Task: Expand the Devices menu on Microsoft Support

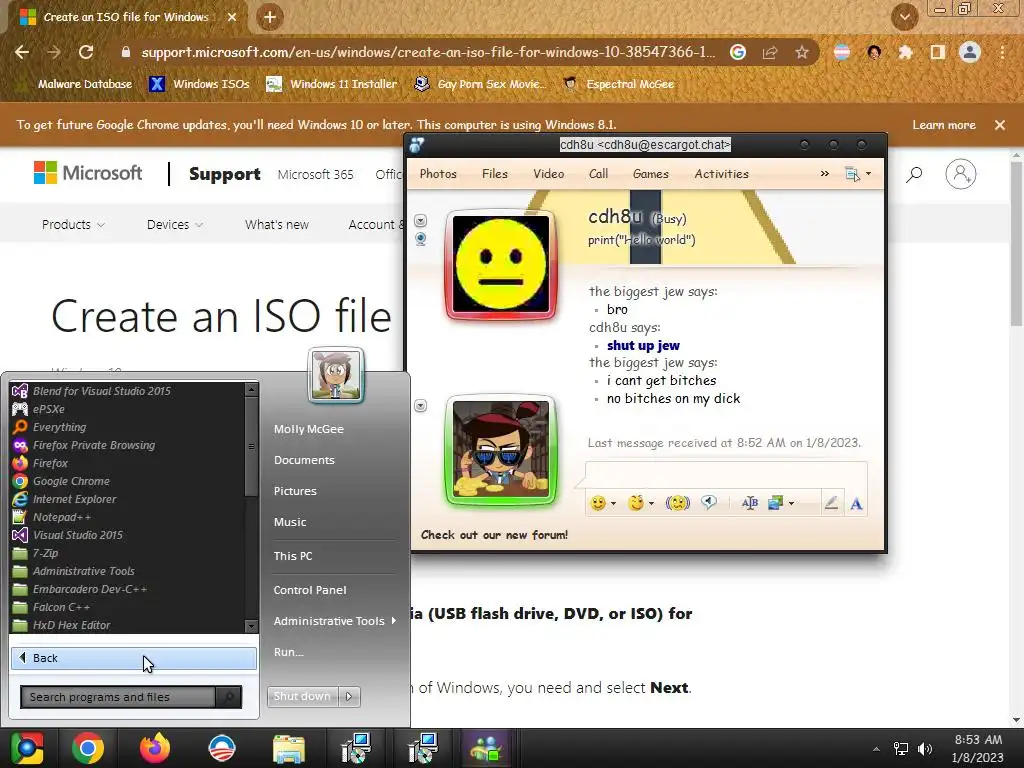Action: click(174, 225)
